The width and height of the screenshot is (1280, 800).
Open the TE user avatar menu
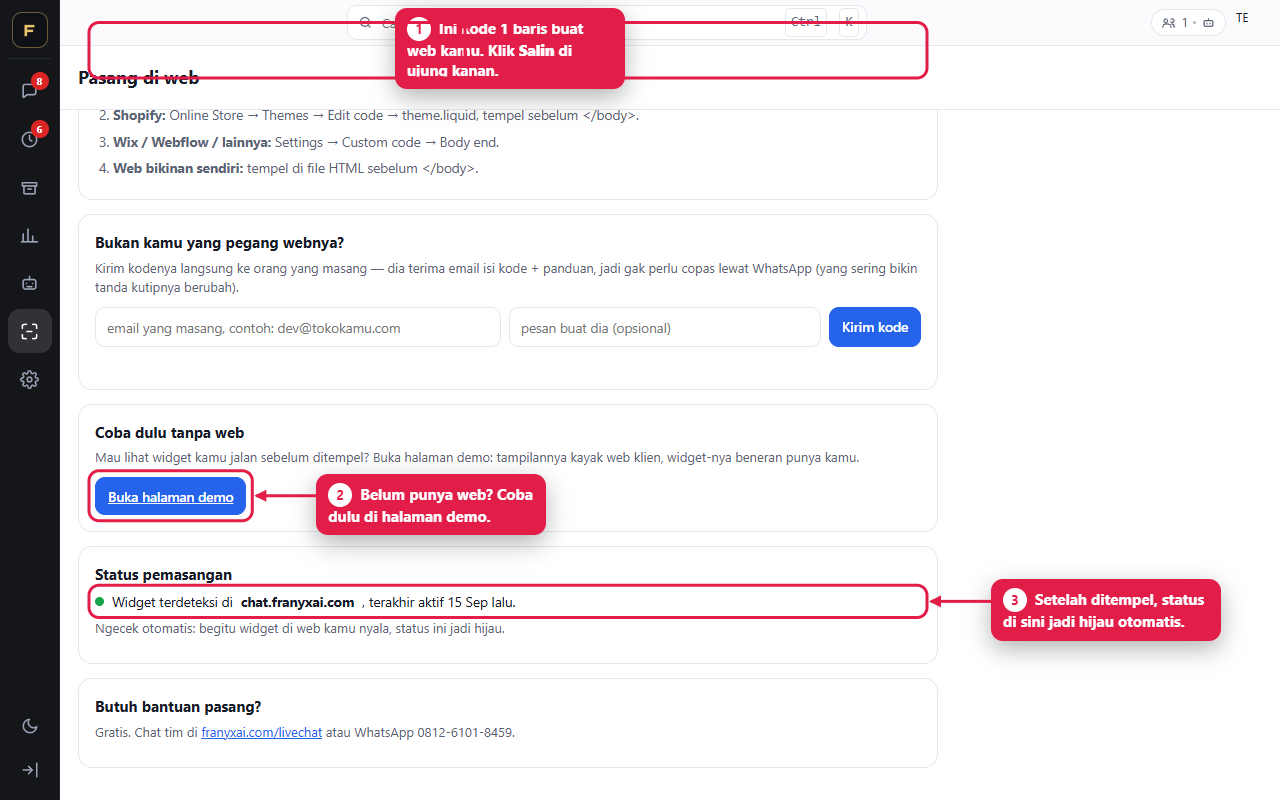[x=1242, y=18]
